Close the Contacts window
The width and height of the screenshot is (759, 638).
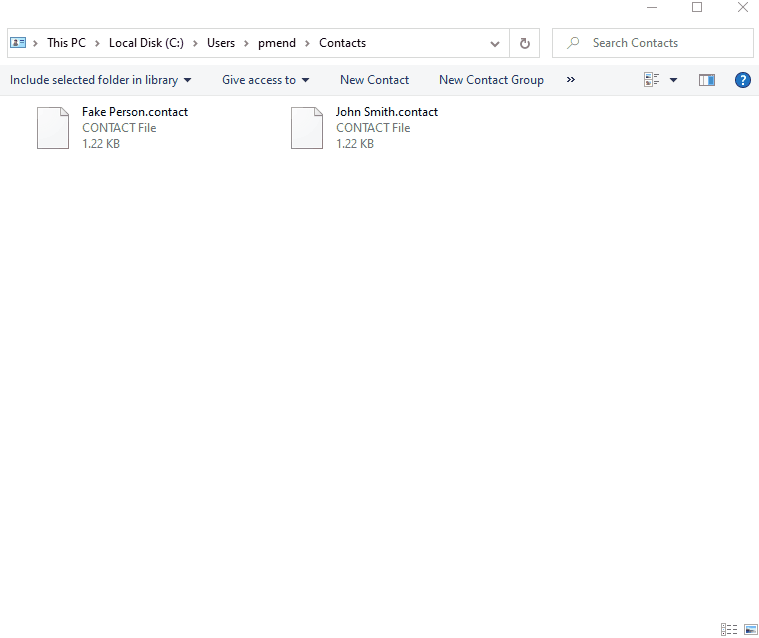tap(743, 7)
